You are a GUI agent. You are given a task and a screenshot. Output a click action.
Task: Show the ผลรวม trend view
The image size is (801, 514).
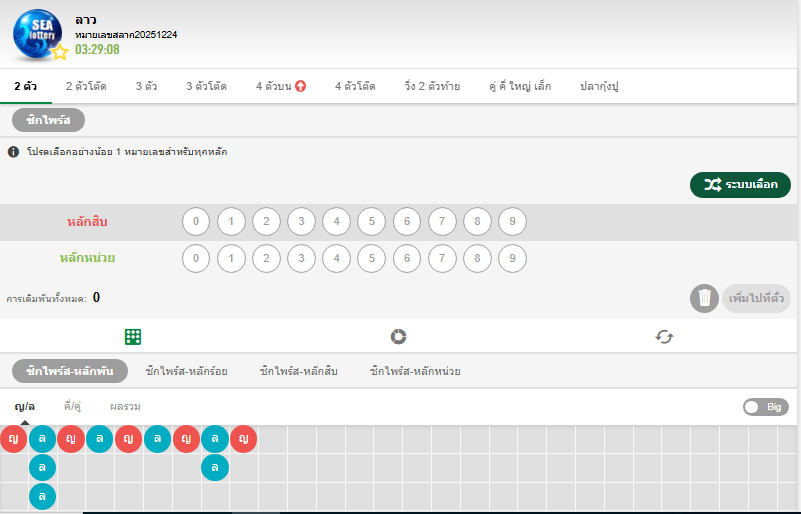click(125, 407)
